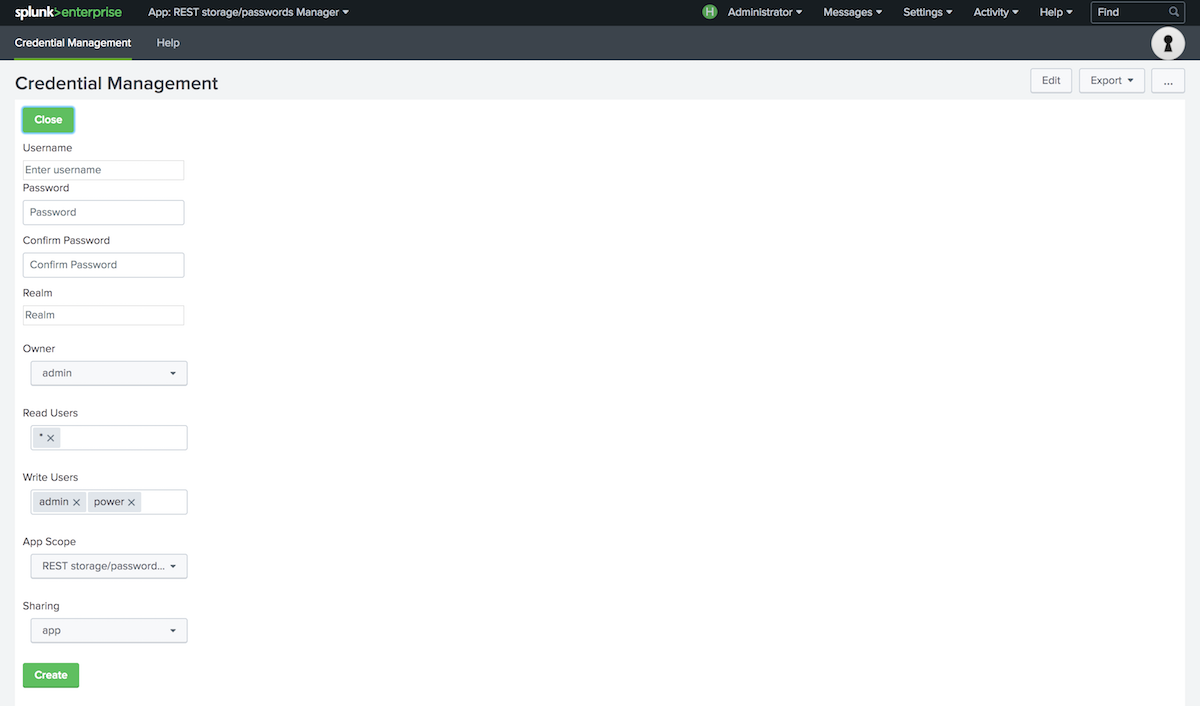
Task: Open the Settings menu
Action: click(927, 12)
